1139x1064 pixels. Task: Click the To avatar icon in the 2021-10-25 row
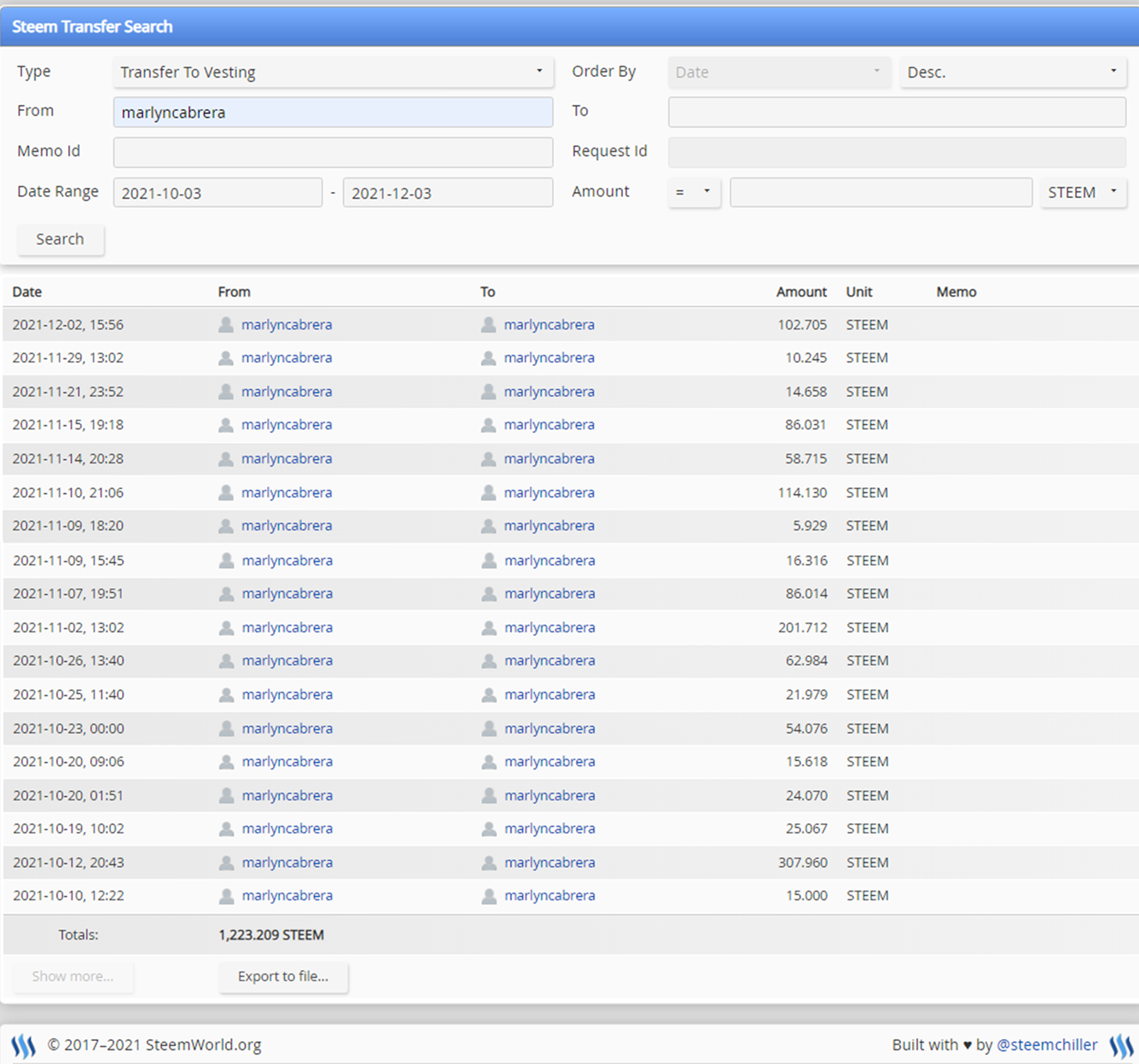click(x=489, y=695)
